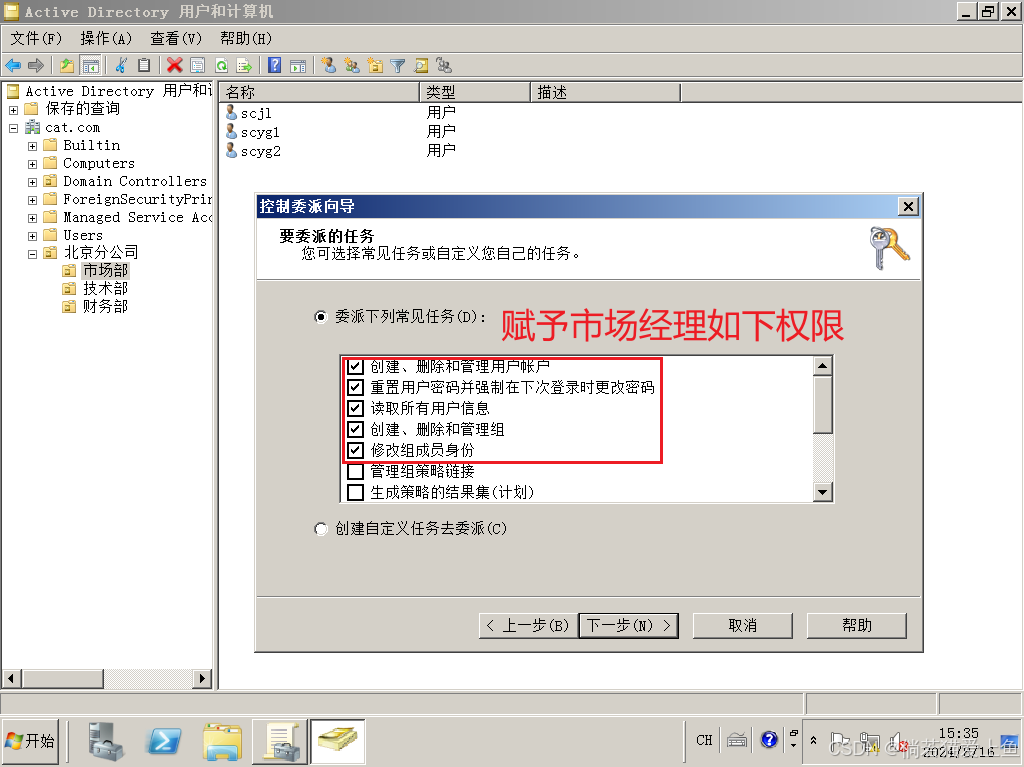Click task list scrollbar thumb

click(x=823, y=404)
